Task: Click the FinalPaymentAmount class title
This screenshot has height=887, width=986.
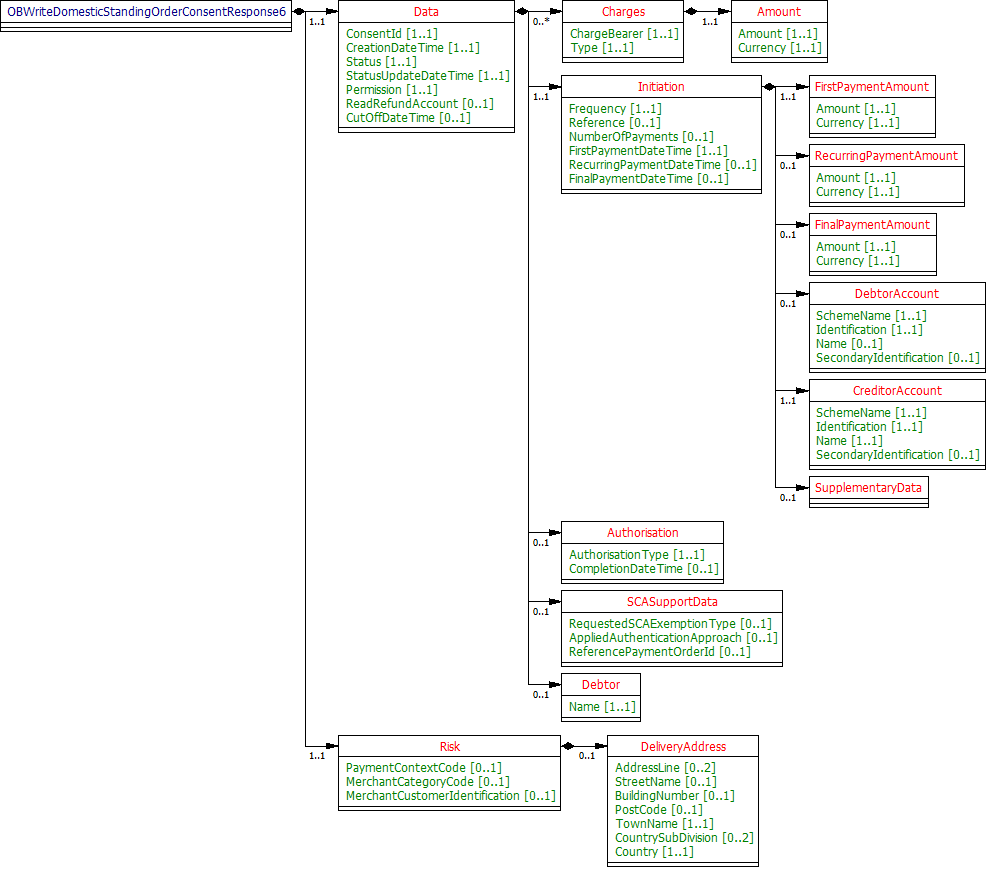Action: pyautogui.click(x=872, y=225)
